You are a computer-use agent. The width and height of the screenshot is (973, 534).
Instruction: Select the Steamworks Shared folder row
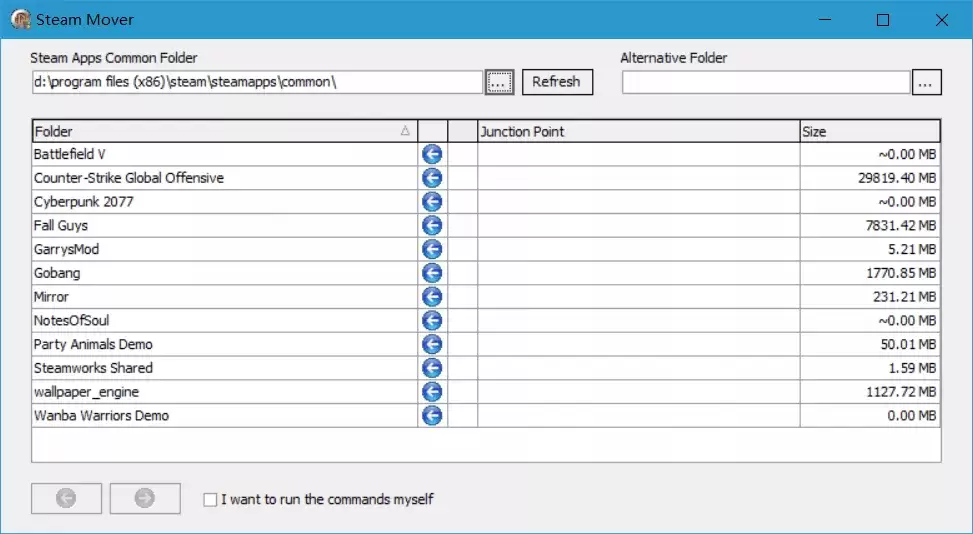486,368
